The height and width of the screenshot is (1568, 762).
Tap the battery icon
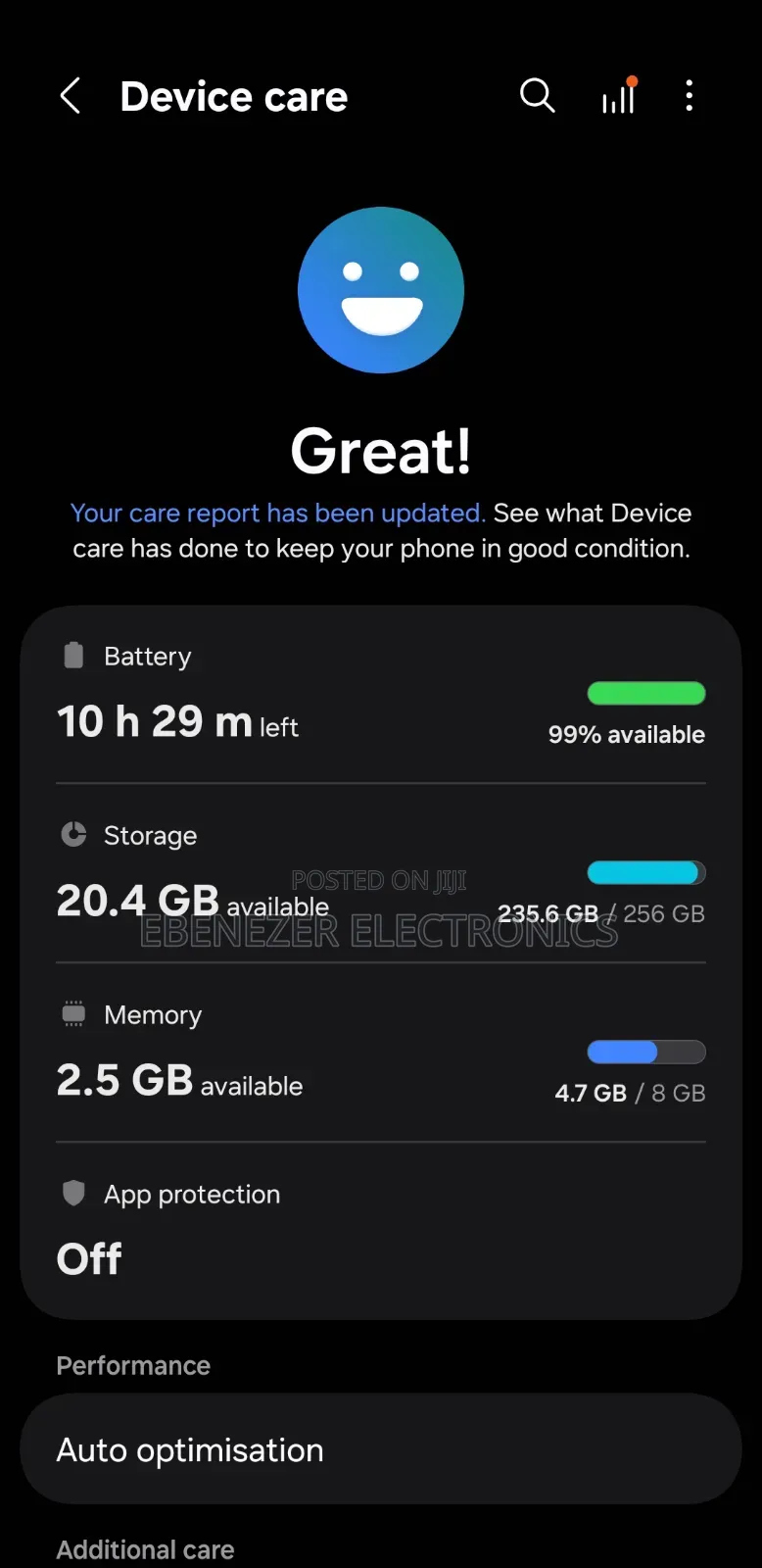tap(73, 656)
